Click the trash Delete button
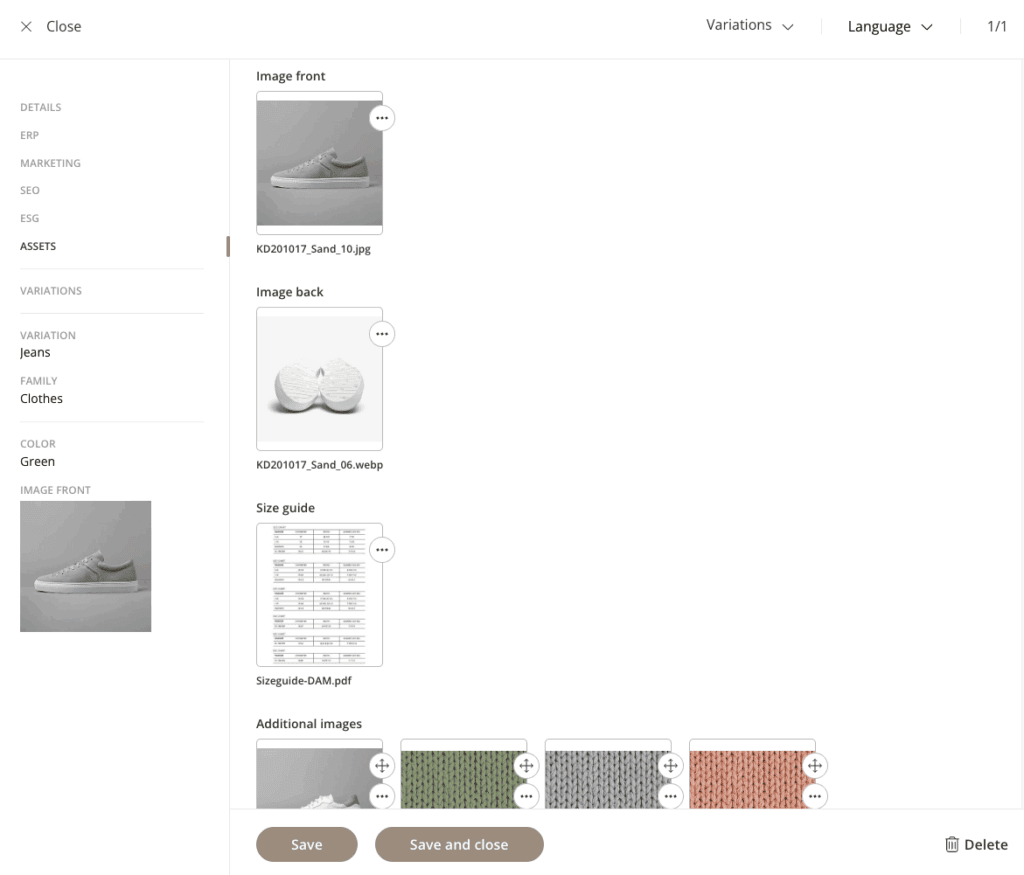The height and width of the screenshot is (875, 1024). pos(976,845)
